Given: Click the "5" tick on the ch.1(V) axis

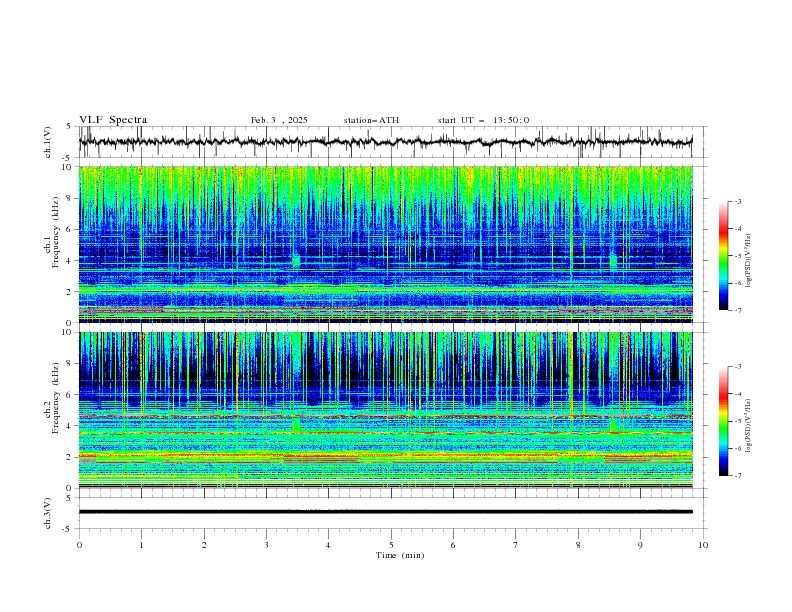Looking at the screenshot, I should click(69, 127).
